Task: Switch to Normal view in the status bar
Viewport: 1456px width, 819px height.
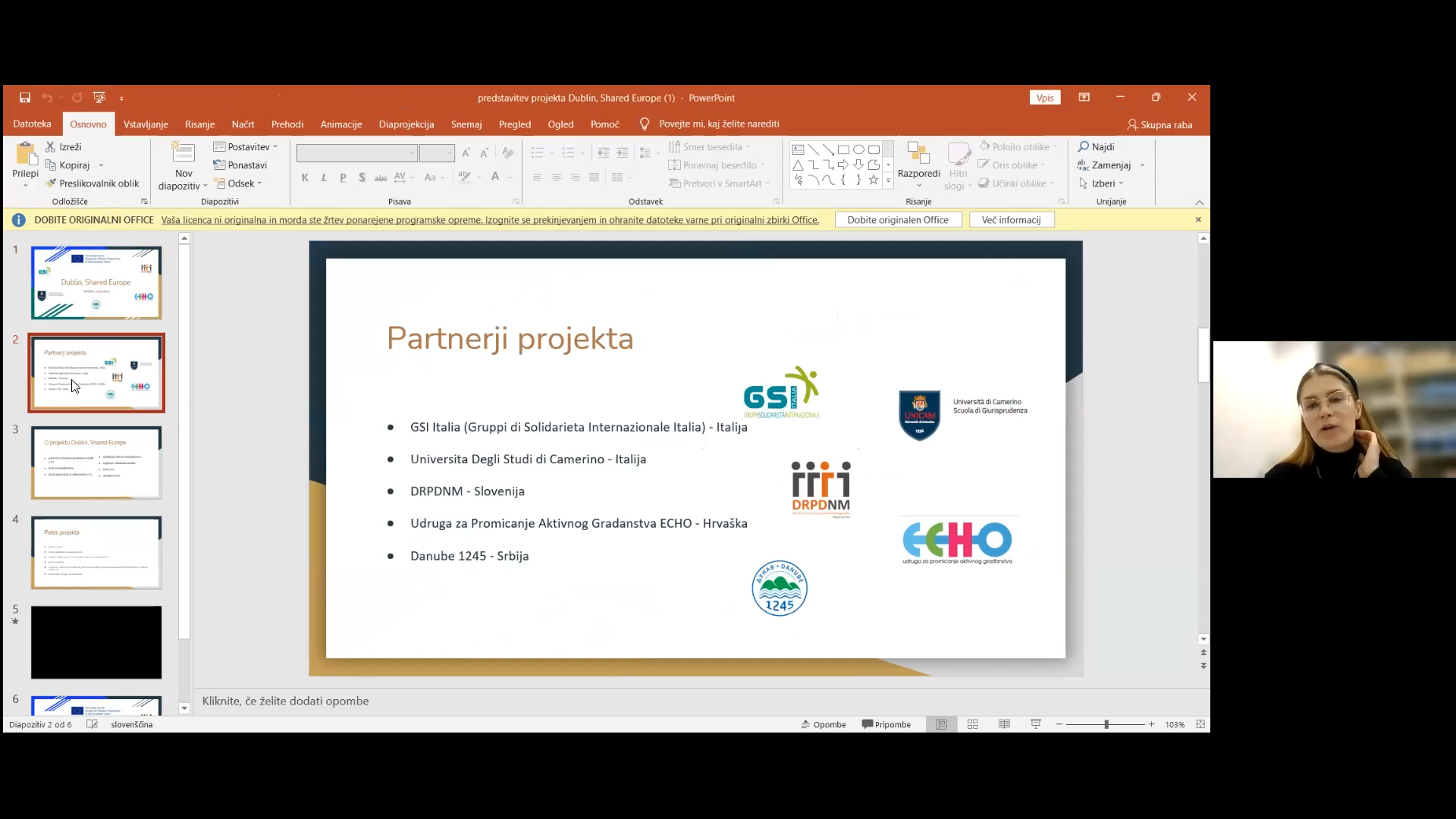Action: [x=941, y=724]
